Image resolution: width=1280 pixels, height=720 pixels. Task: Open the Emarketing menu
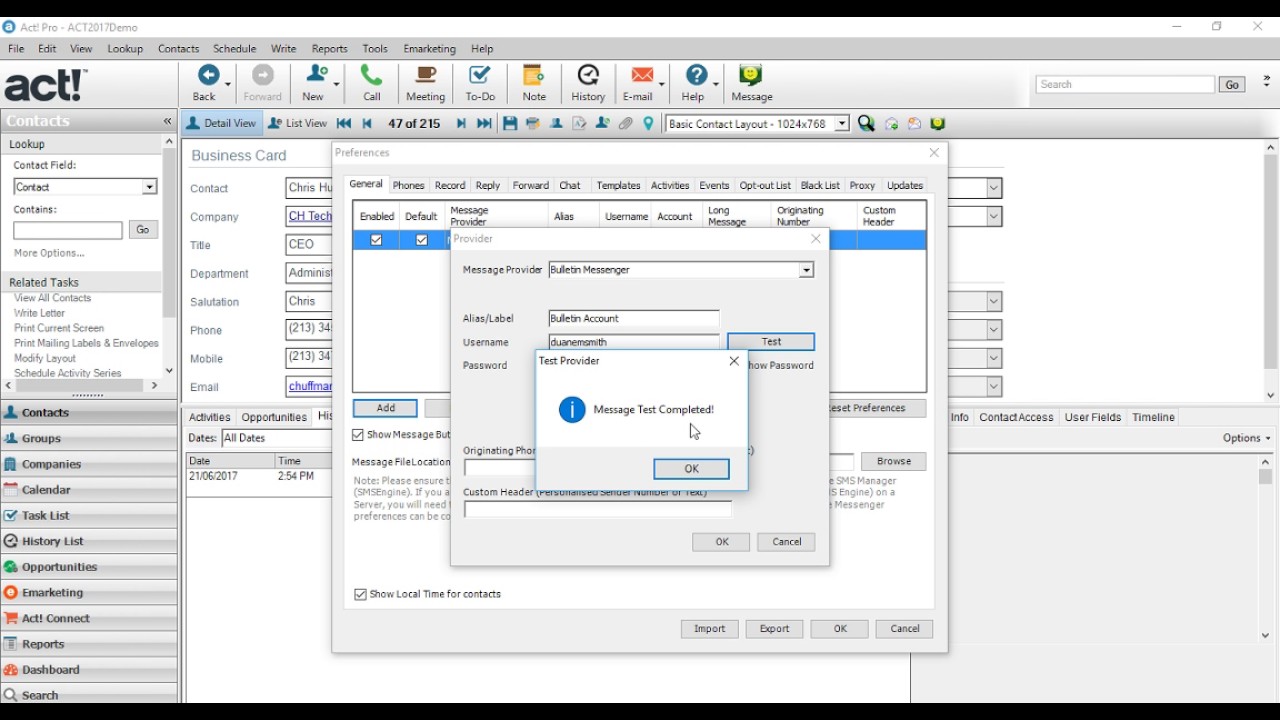pos(429,48)
